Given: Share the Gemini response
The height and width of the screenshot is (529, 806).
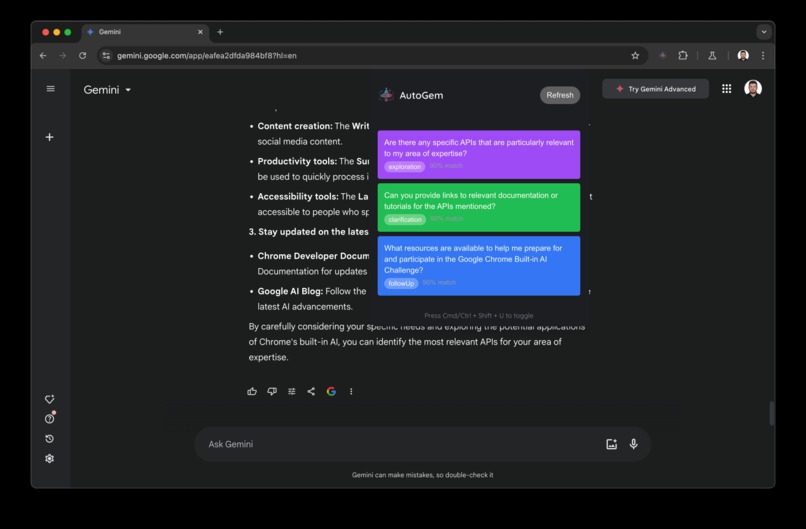Looking at the screenshot, I should [x=311, y=392].
